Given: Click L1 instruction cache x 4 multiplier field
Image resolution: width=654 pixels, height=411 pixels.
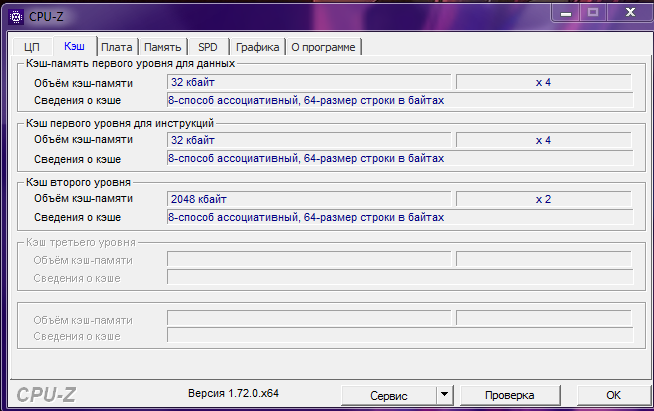Looking at the screenshot, I should point(543,140).
